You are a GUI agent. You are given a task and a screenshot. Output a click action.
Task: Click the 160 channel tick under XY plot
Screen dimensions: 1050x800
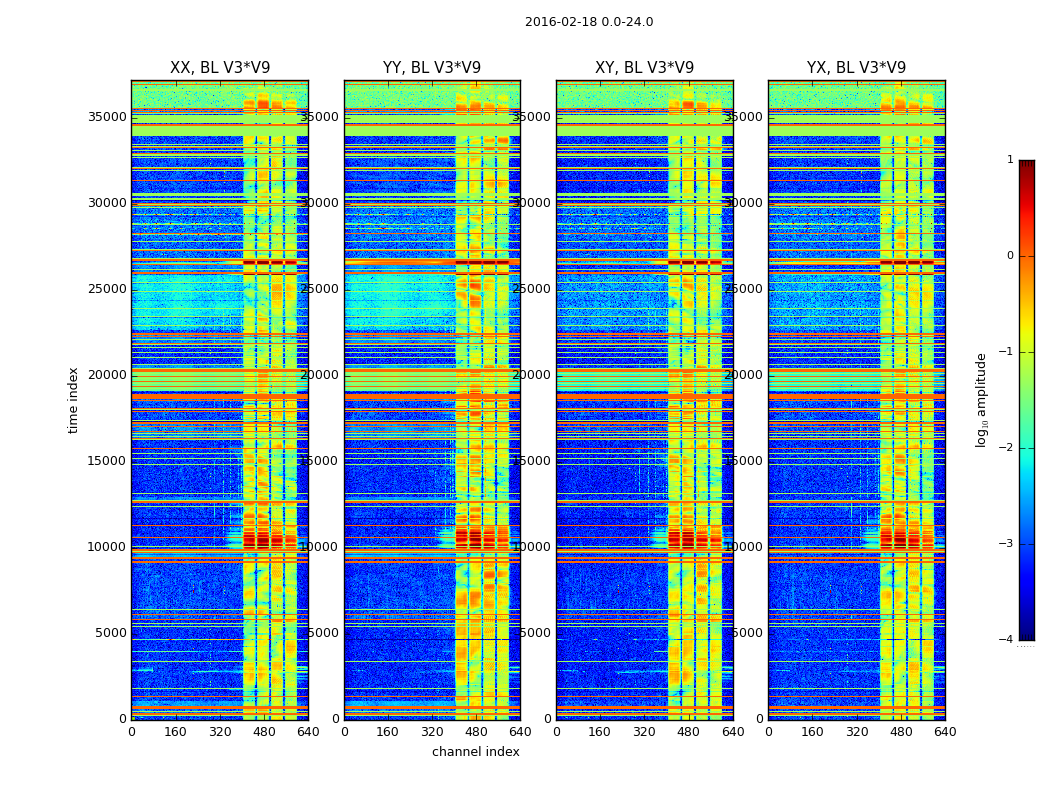pos(599,732)
